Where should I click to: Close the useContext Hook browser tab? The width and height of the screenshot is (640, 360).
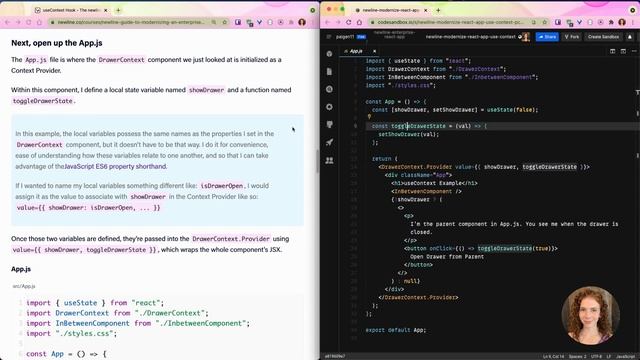pyautogui.click(x=105, y=10)
